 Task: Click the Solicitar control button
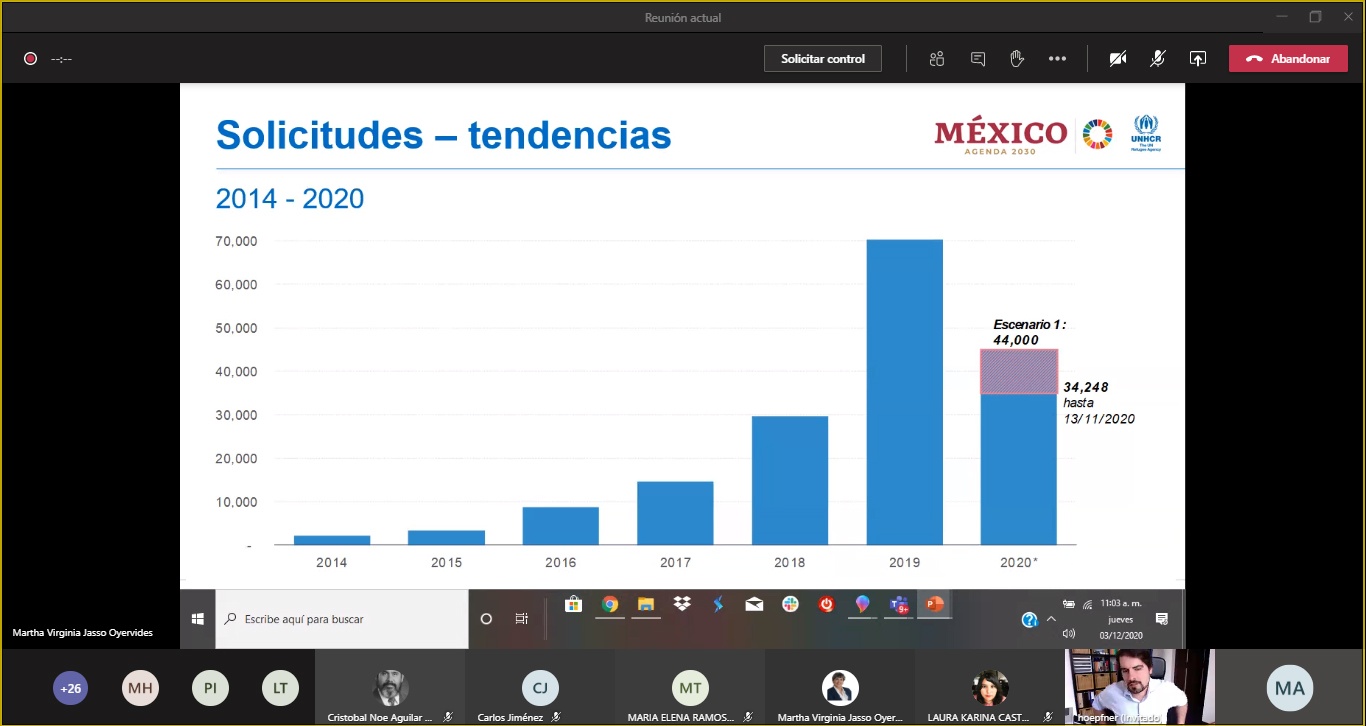click(823, 59)
